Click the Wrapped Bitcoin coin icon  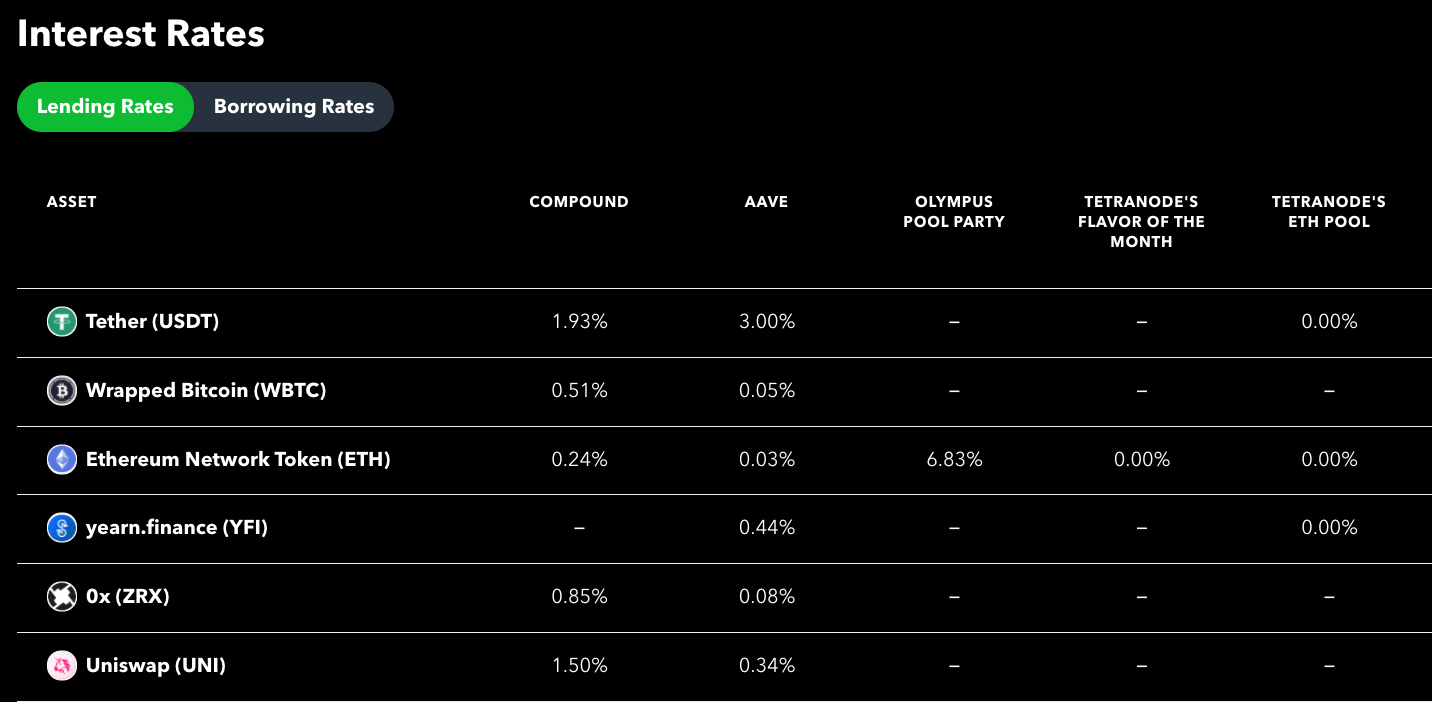click(62, 390)
